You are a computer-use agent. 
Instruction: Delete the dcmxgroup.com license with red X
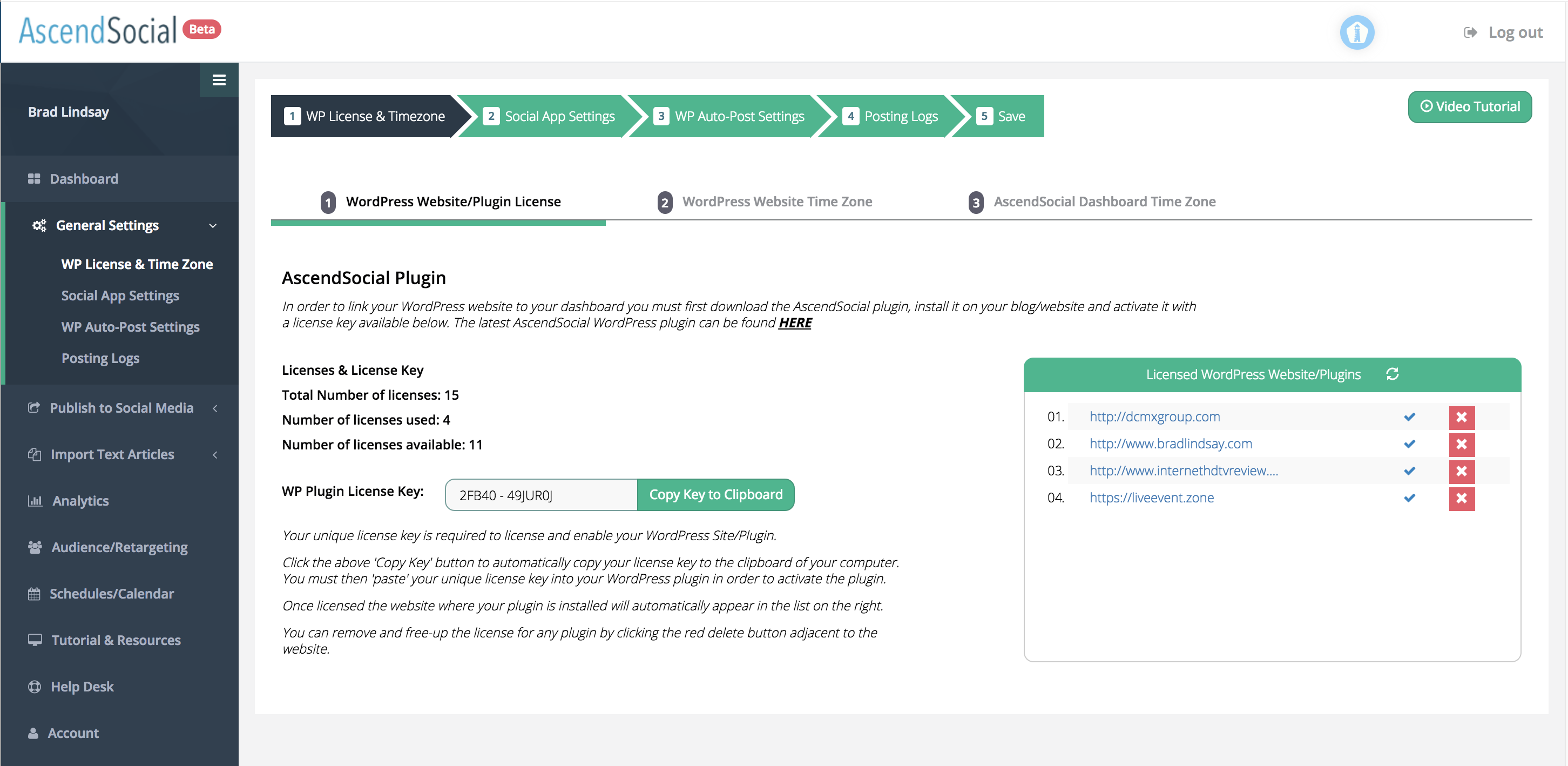click(x=1461, y=417)
